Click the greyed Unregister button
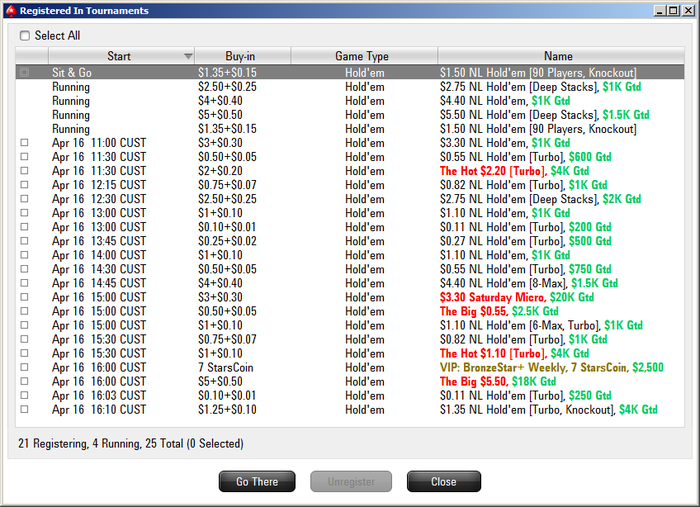This screenshot has width=700, height=507. pyautogui.click(x=351, y=481)
